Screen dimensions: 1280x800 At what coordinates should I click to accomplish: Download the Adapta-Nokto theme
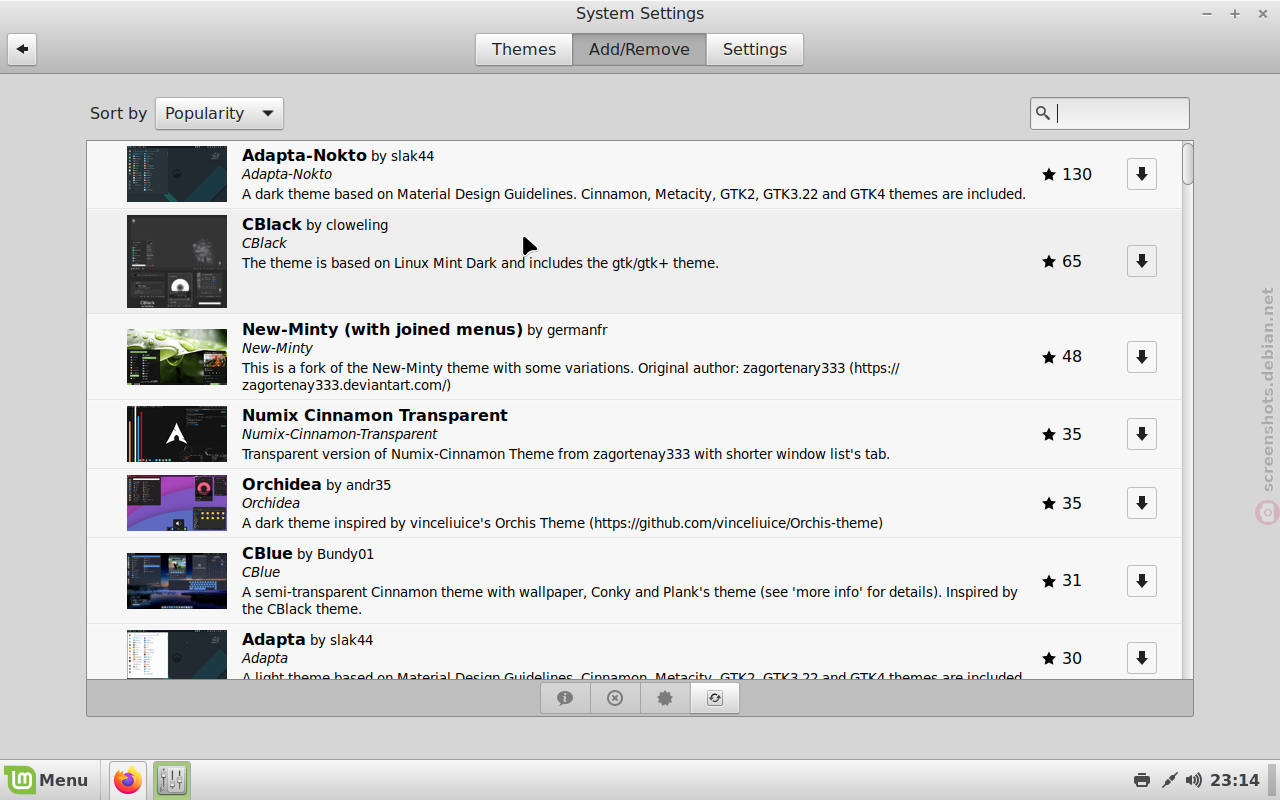[x=1142, y=174]
